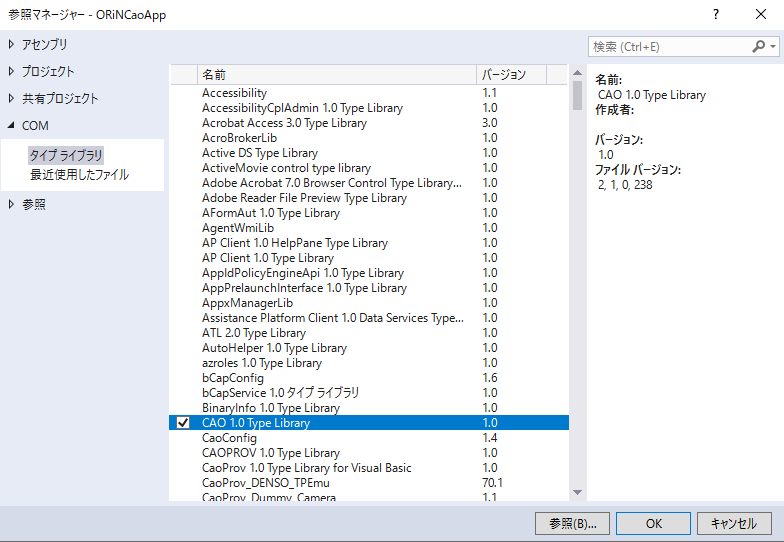Select Adobe Acrobat 7.0 Browser Control row
The height and width of the screenshot is (542, 784).
coord(369,183)
